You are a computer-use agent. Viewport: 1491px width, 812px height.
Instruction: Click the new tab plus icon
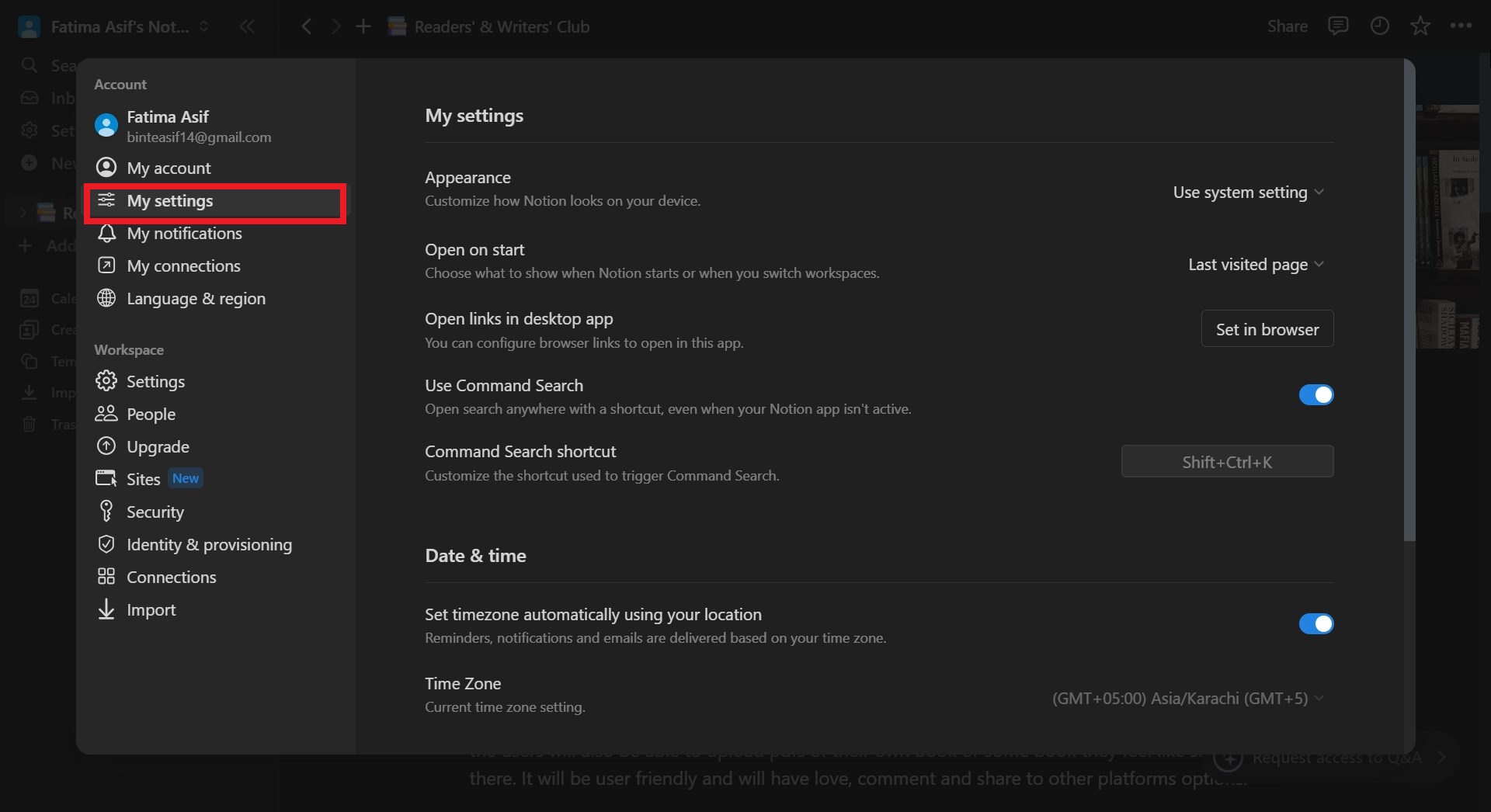point(363,26)
